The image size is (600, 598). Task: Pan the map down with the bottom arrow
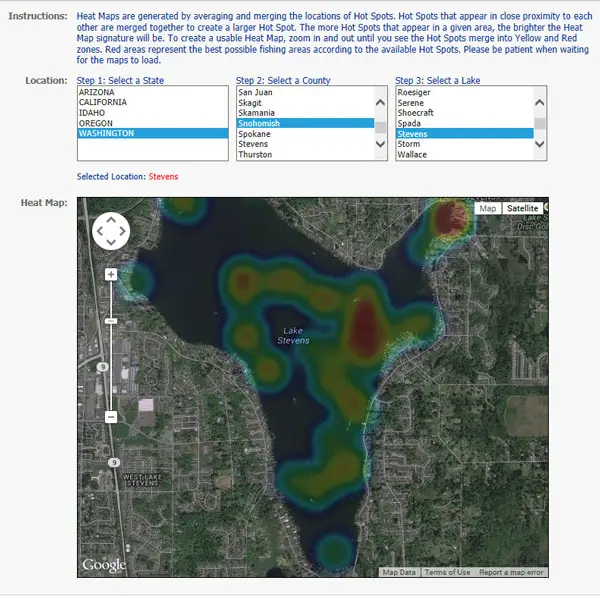click(x=111, y=242)
